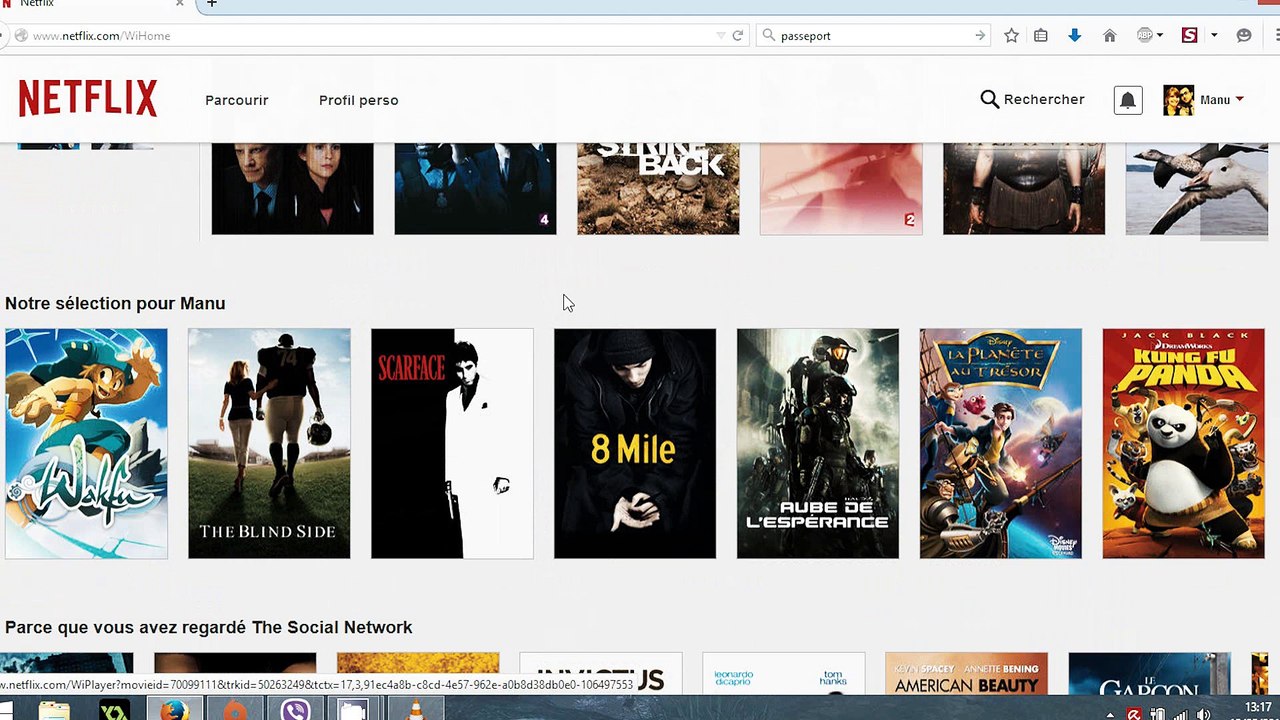This screenshot has height=720, width=1280.
Task: Click the green X taskbar application icon
Action: [x=115, y=710]
